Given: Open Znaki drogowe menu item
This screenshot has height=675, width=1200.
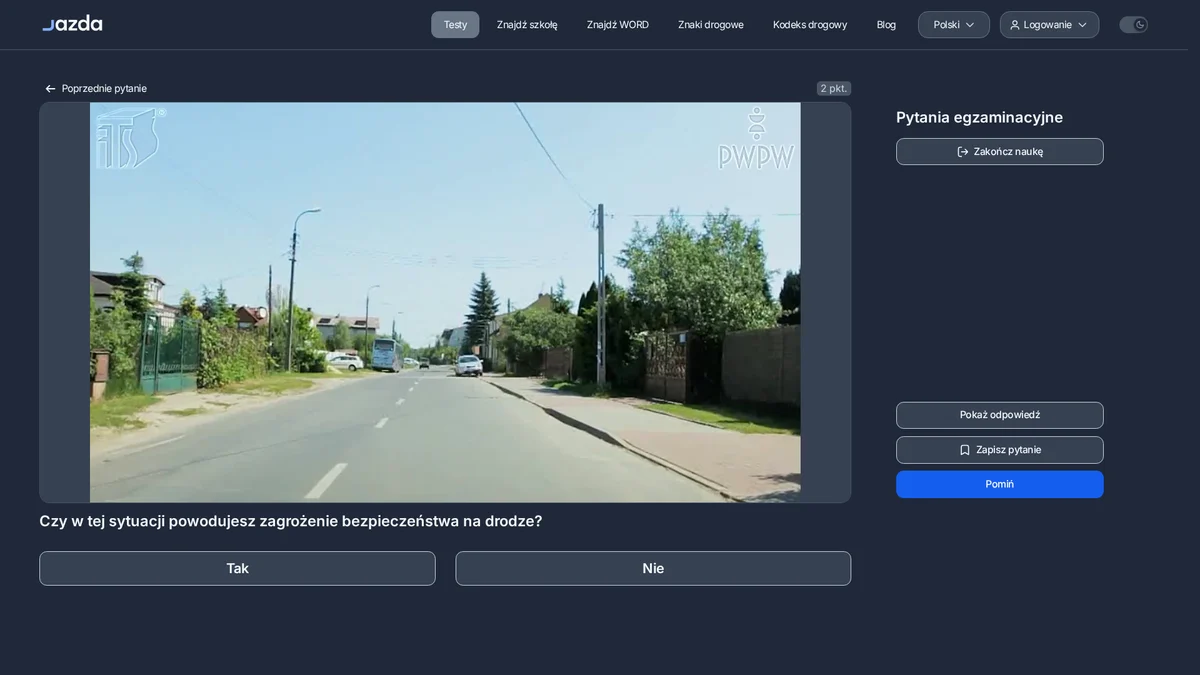Looking at the screenshot, I should 711,25.
